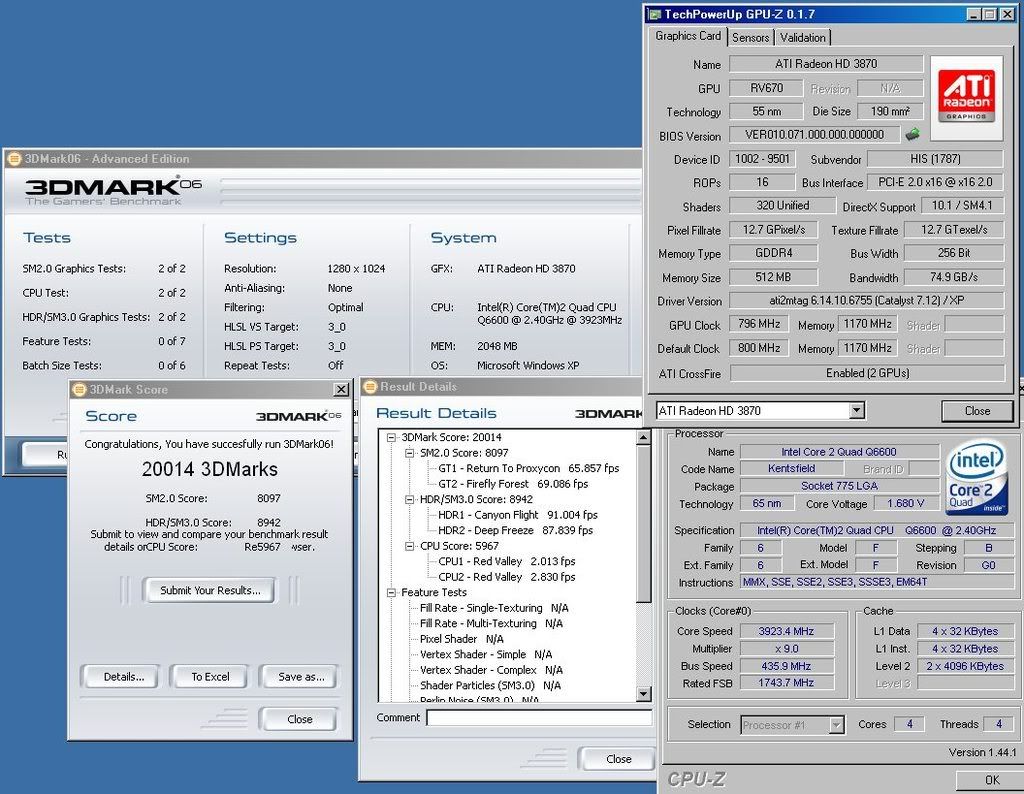Click the Result Details scrollbar up arrow

pos(643,437)
